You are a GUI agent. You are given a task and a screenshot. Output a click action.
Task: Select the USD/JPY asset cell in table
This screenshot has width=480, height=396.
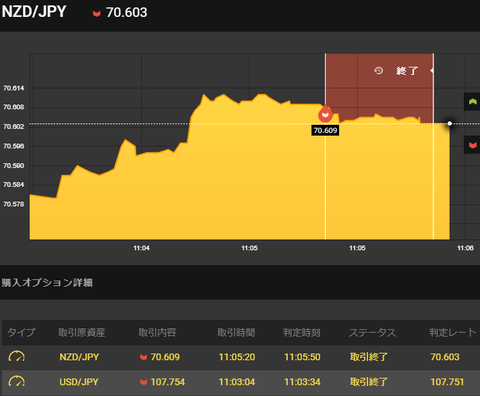coord(79,382)
